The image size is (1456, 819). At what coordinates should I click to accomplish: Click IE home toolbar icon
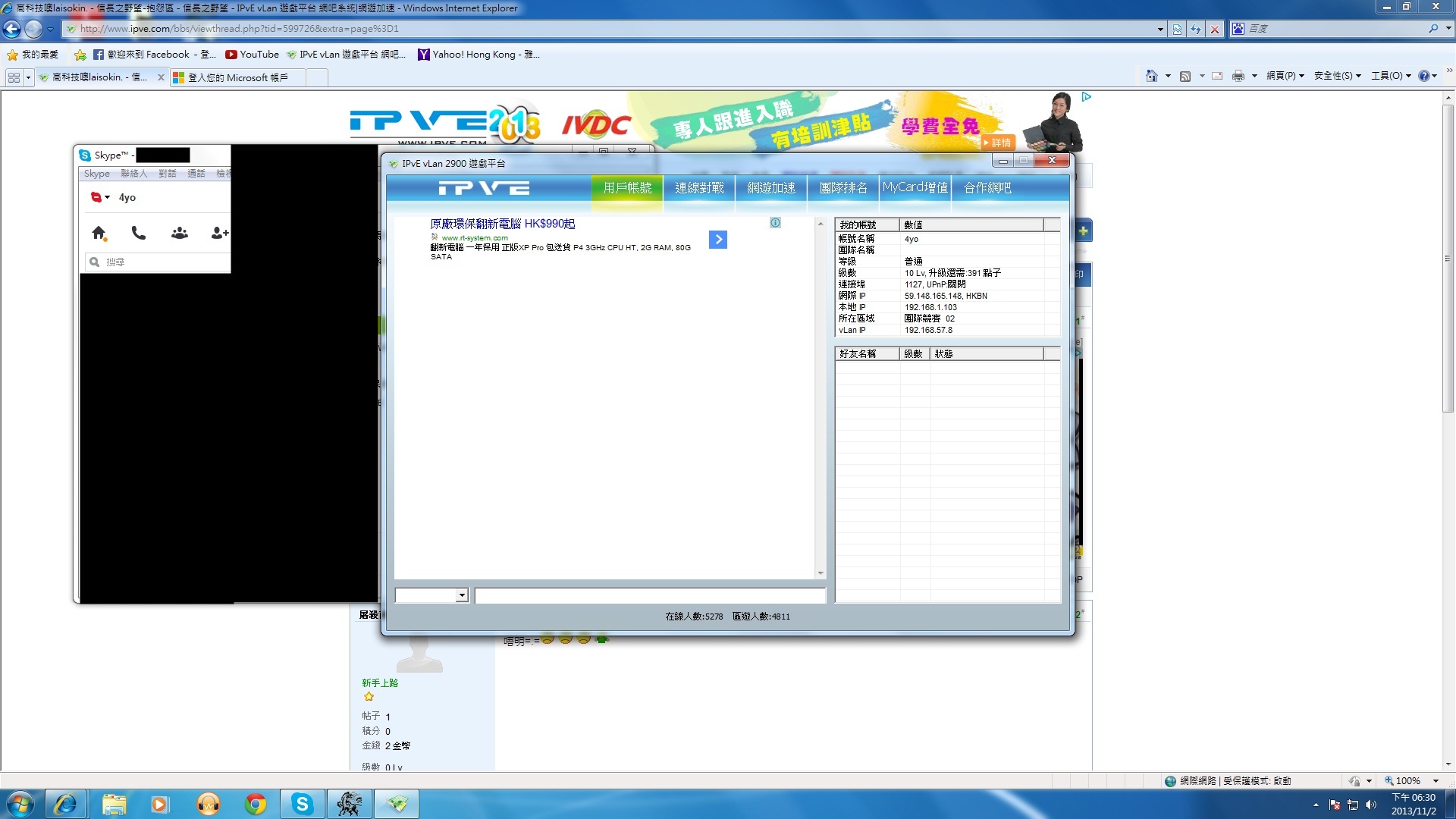pos(1151,76)
